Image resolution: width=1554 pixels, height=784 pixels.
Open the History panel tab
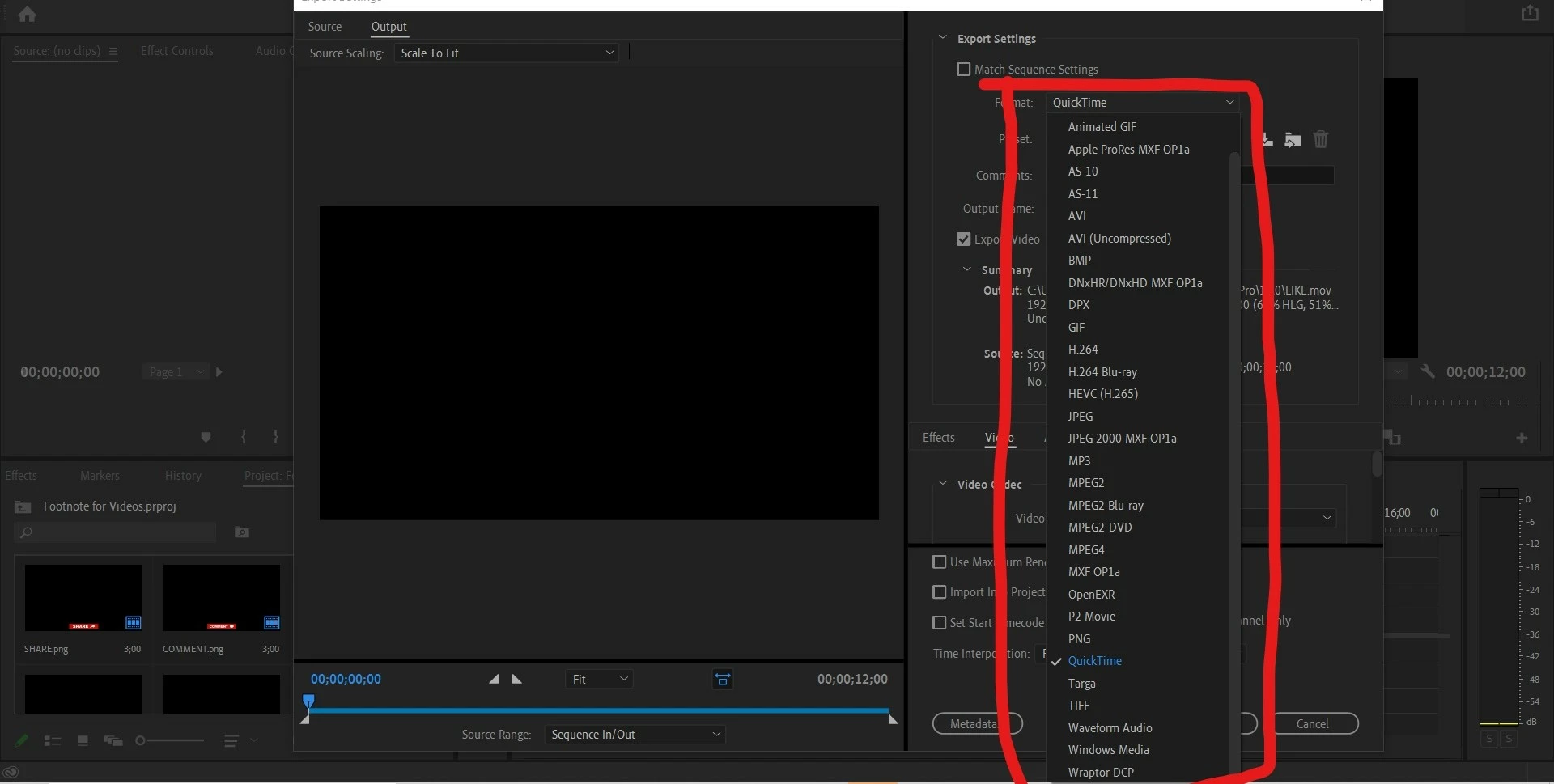pyautogui.click(x=183, y=476)
